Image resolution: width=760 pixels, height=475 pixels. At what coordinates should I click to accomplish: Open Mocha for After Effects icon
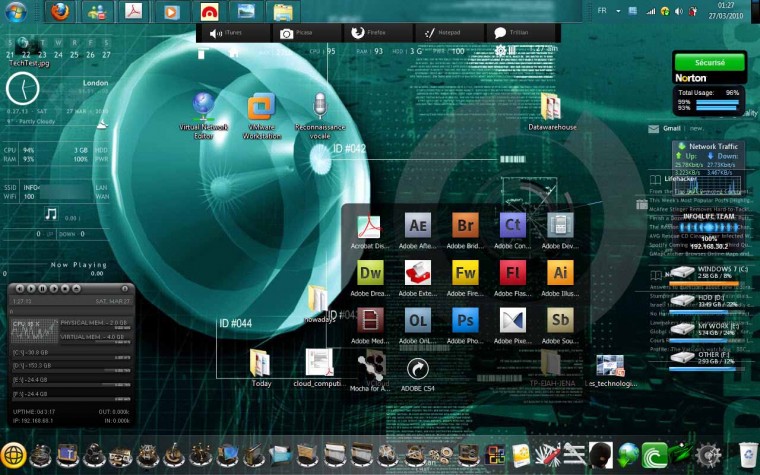371,367
